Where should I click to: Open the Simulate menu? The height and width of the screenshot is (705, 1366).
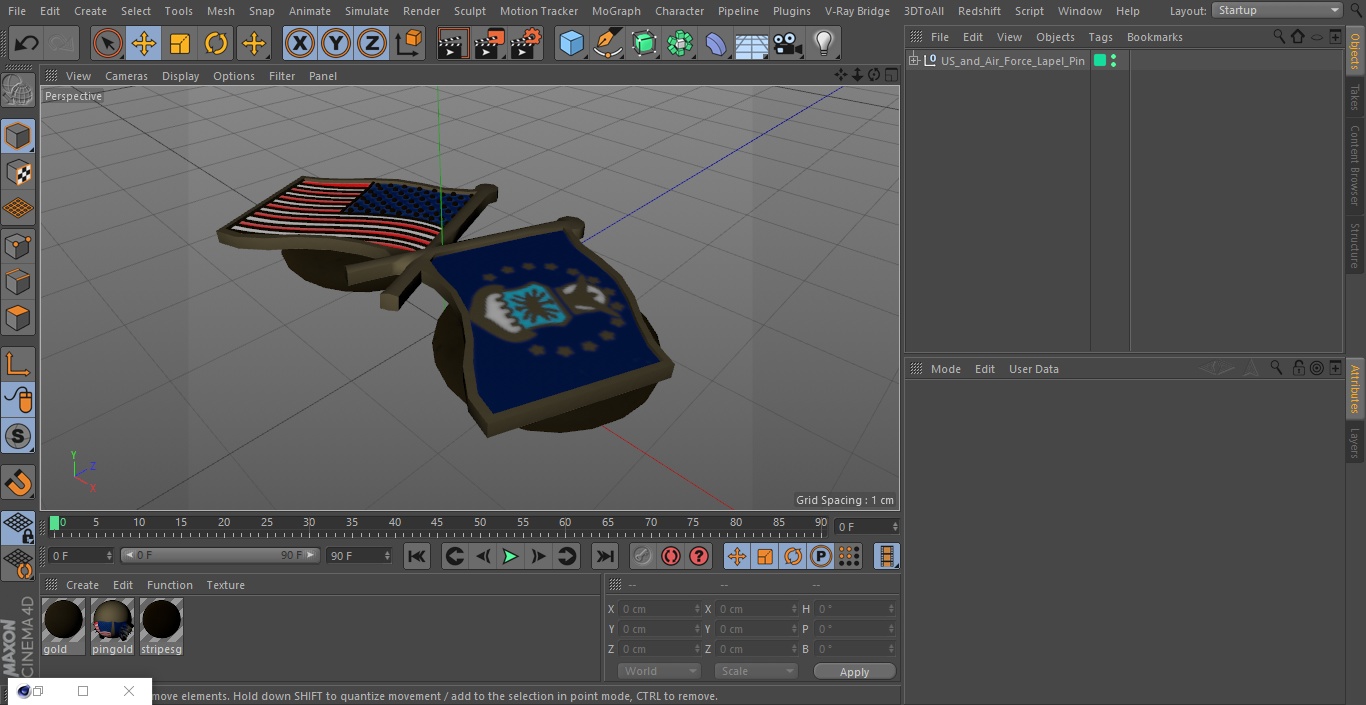pyautogui.click(x=367, y=11)
